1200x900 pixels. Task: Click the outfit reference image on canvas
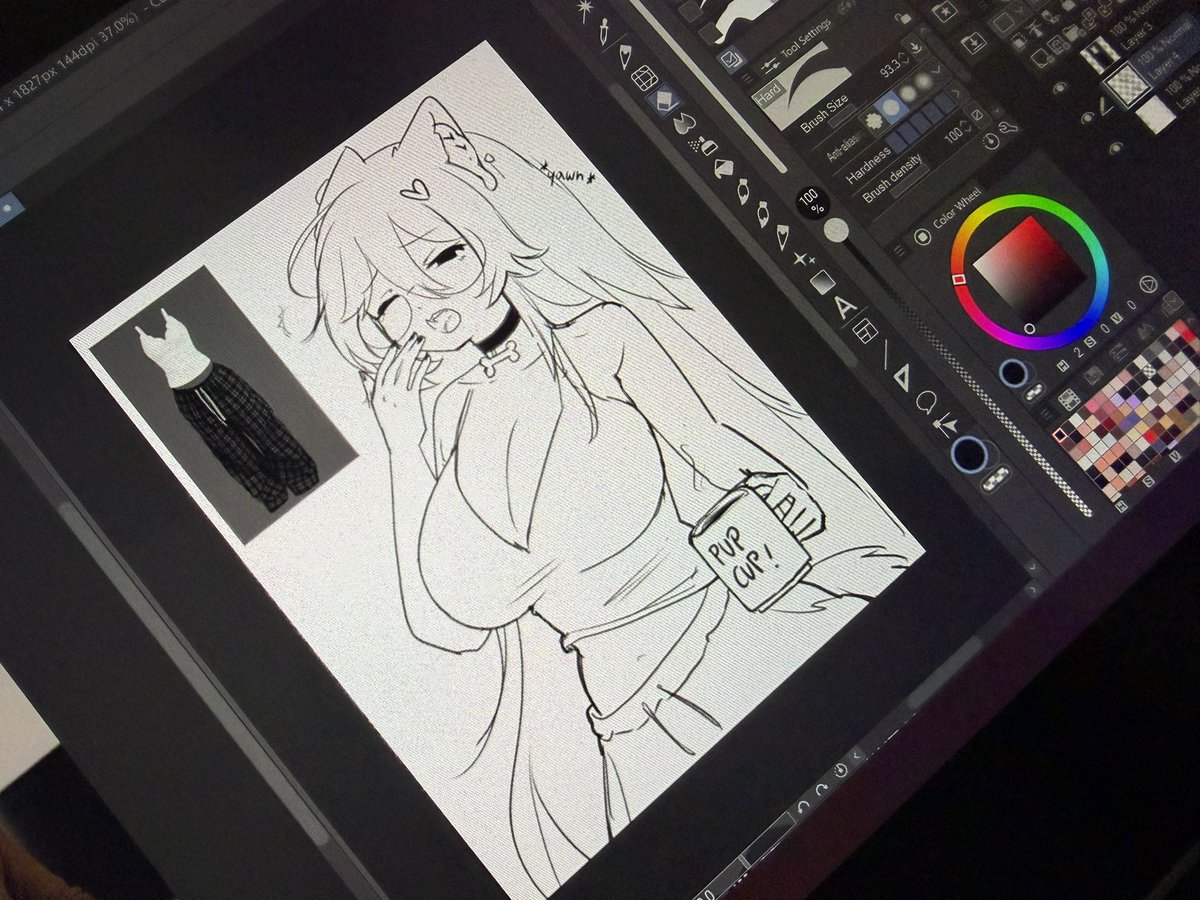pos(222,406)
